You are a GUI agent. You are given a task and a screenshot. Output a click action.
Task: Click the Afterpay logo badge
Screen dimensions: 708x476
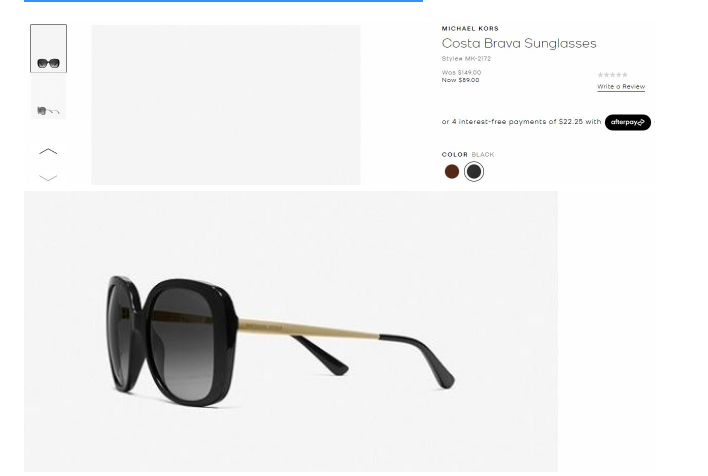[628, 122]
